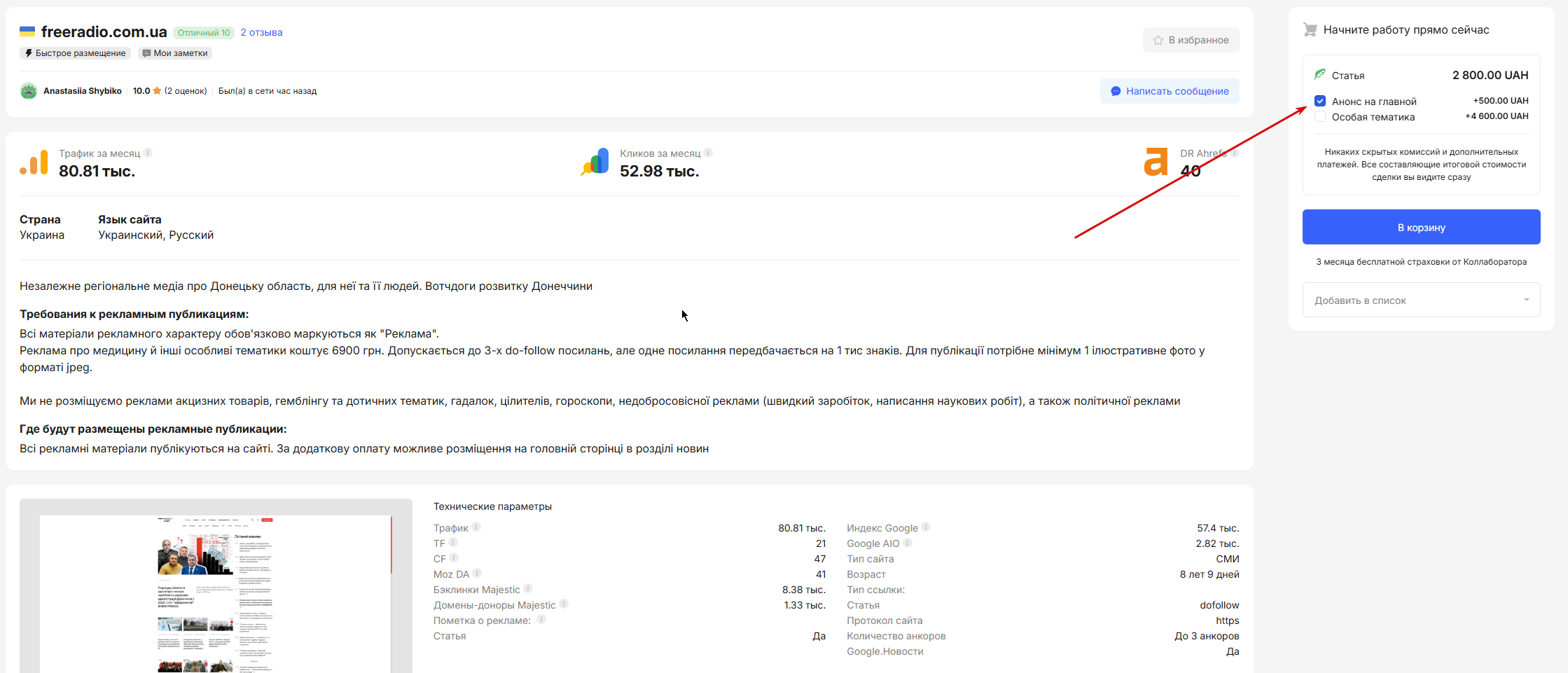The height and width of the screenshot is (673, 1568).
Task: Click the Написать сообщение button
Action: (x=1170, y=91)
